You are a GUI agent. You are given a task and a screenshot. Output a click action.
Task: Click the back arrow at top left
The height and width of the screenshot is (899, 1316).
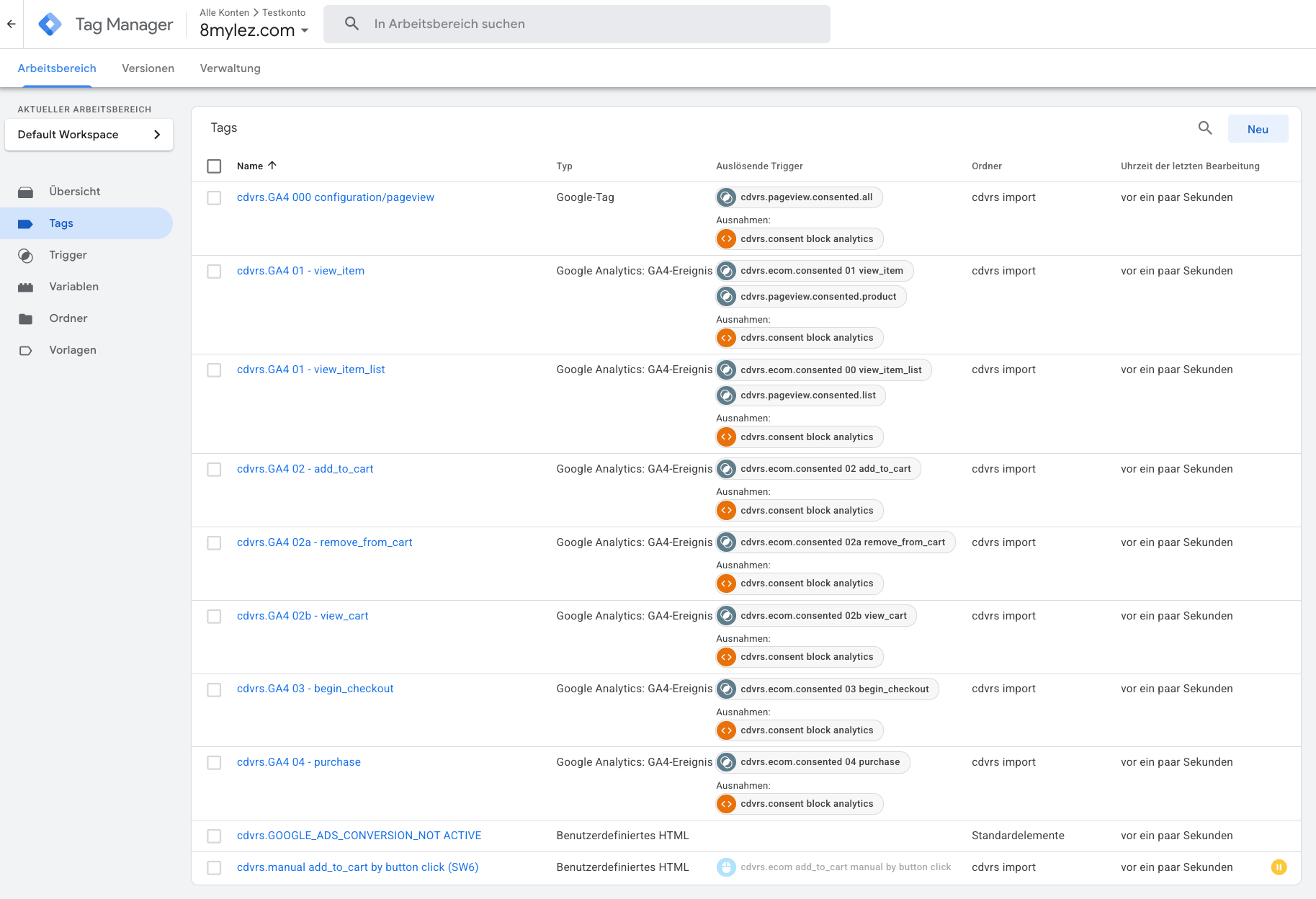(x=11, y=24)
